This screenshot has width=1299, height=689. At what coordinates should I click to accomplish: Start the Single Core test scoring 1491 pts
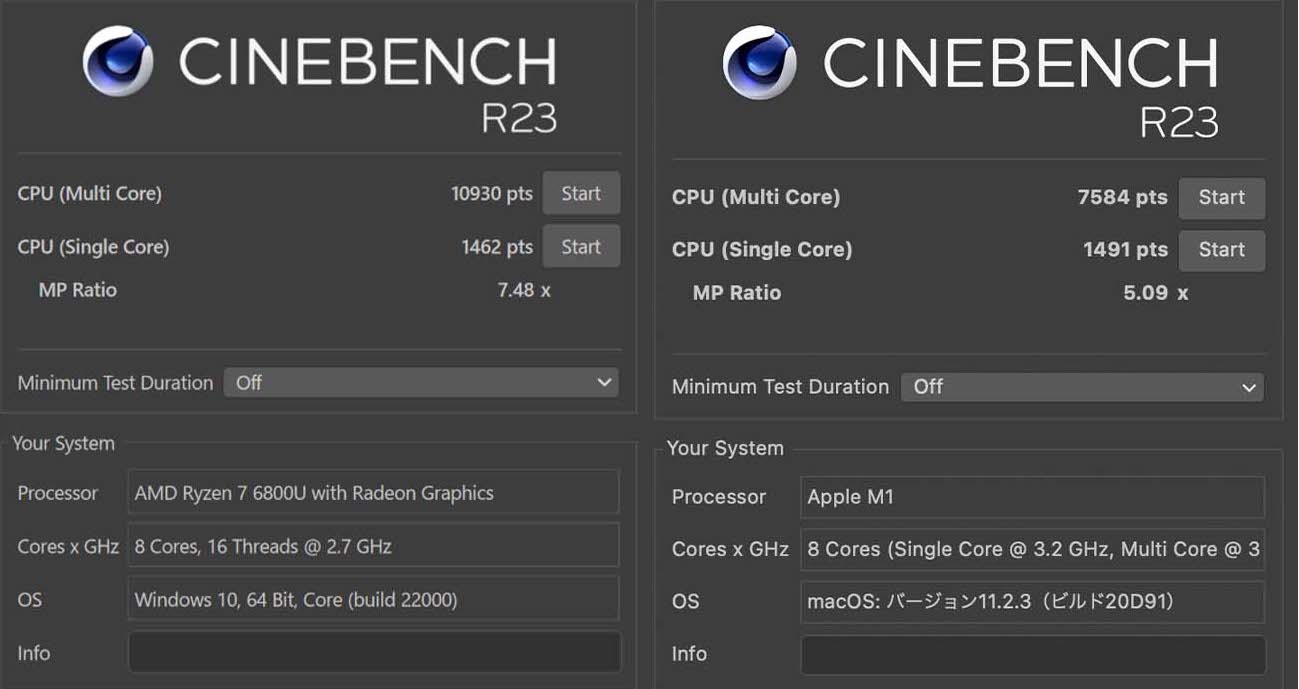(x=1222, y=250)
